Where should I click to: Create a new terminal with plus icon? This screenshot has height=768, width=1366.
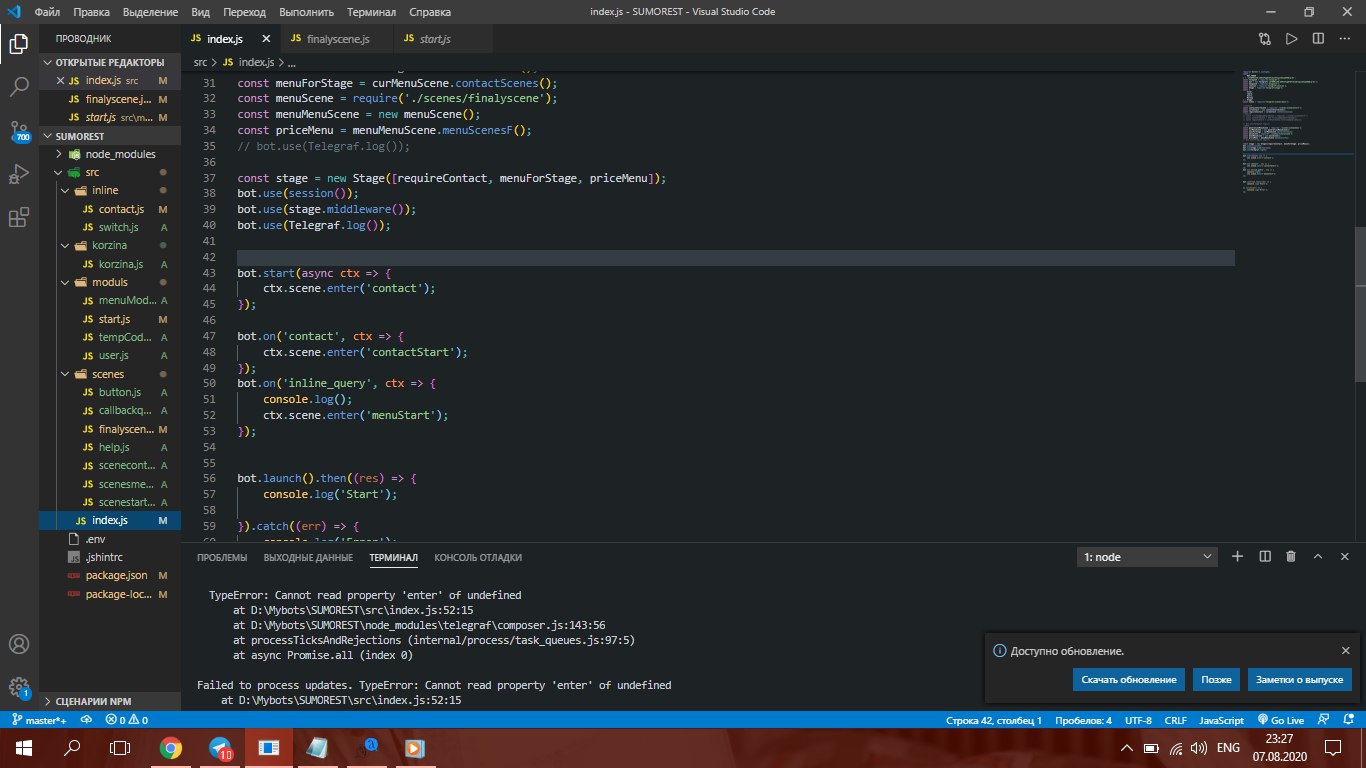[x=1237, y=557]
